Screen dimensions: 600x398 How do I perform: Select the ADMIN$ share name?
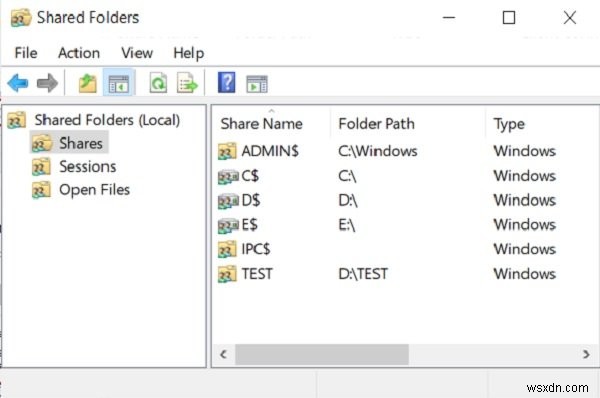pos(270,151)
